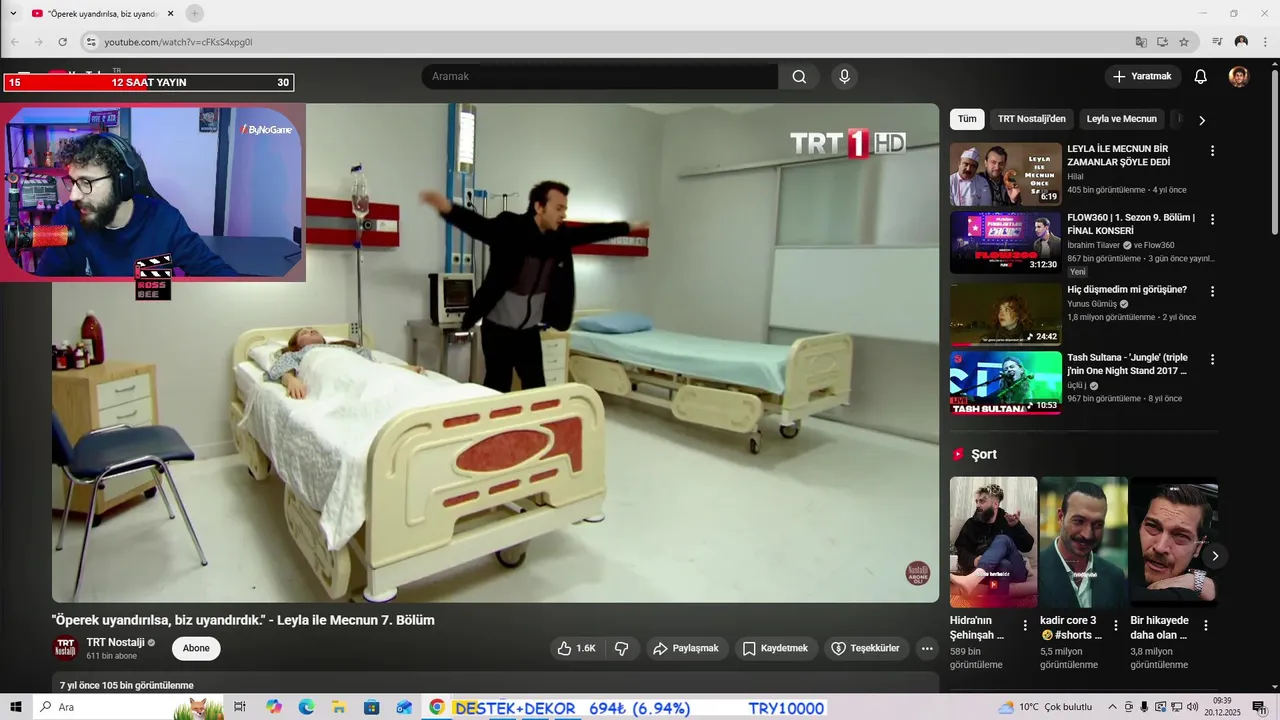Open options menu for Hiç düşmedim mi görüşüne
Image resolution: width=1280 pixels, height=720 pixels.
coord(1212,292)
